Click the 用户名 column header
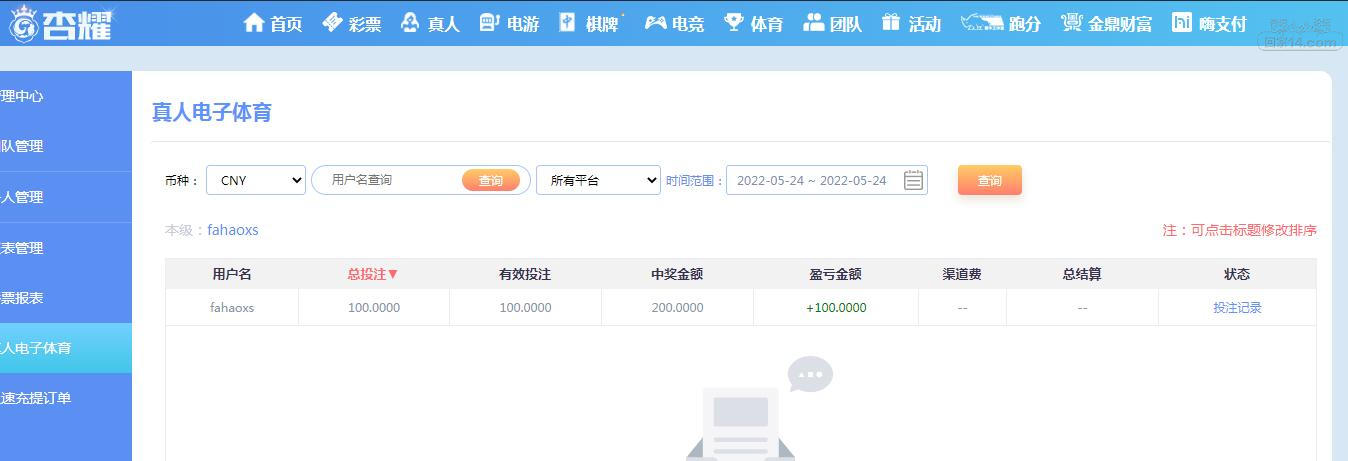 [232, 274]
